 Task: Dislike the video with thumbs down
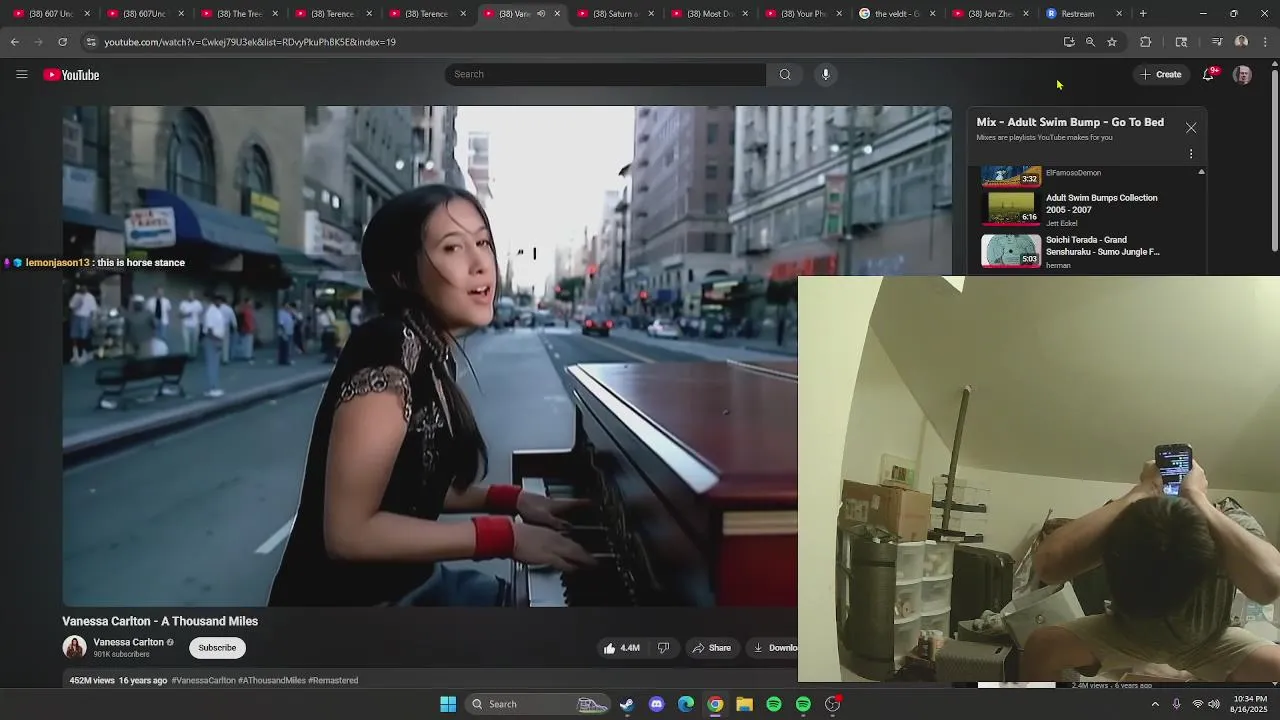pos(663,648)
